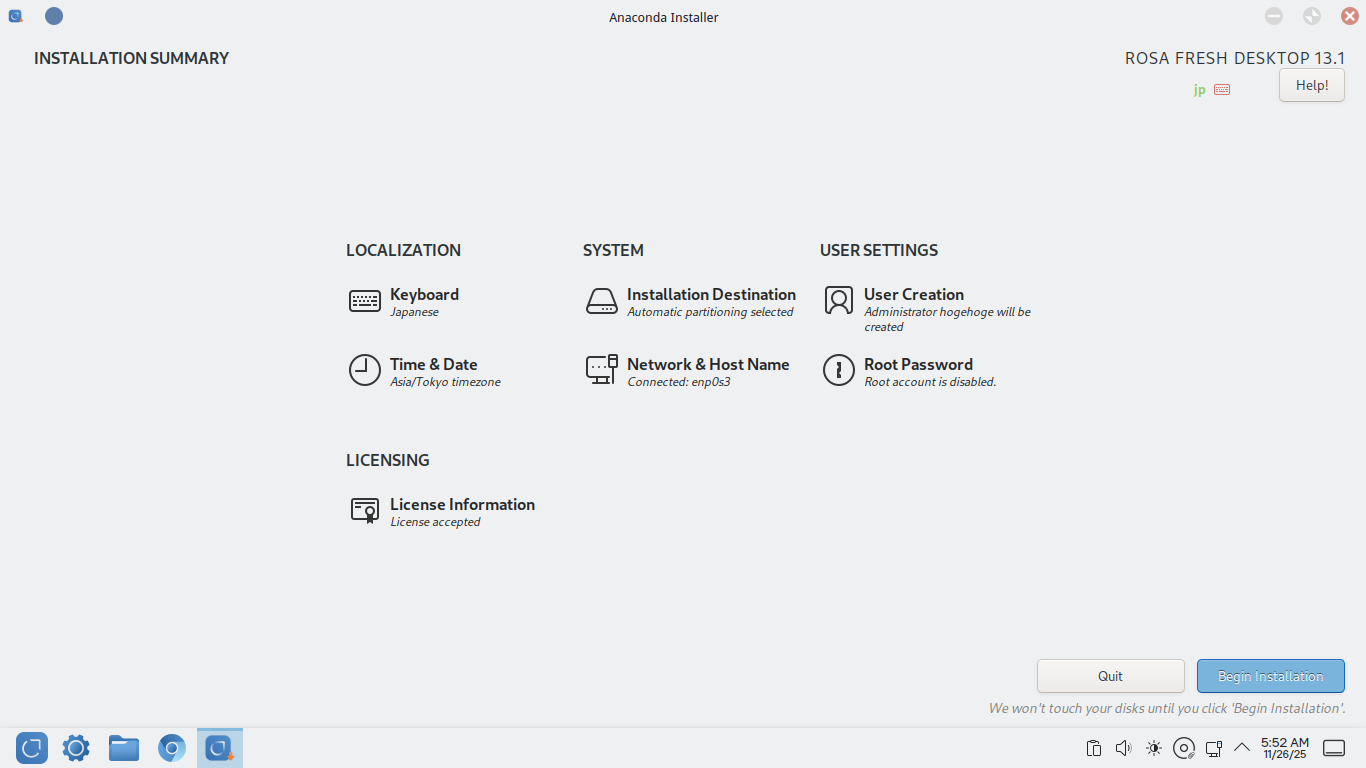Open the brightness tray icon
1366x768 pixels.
tap(1154, 748)
